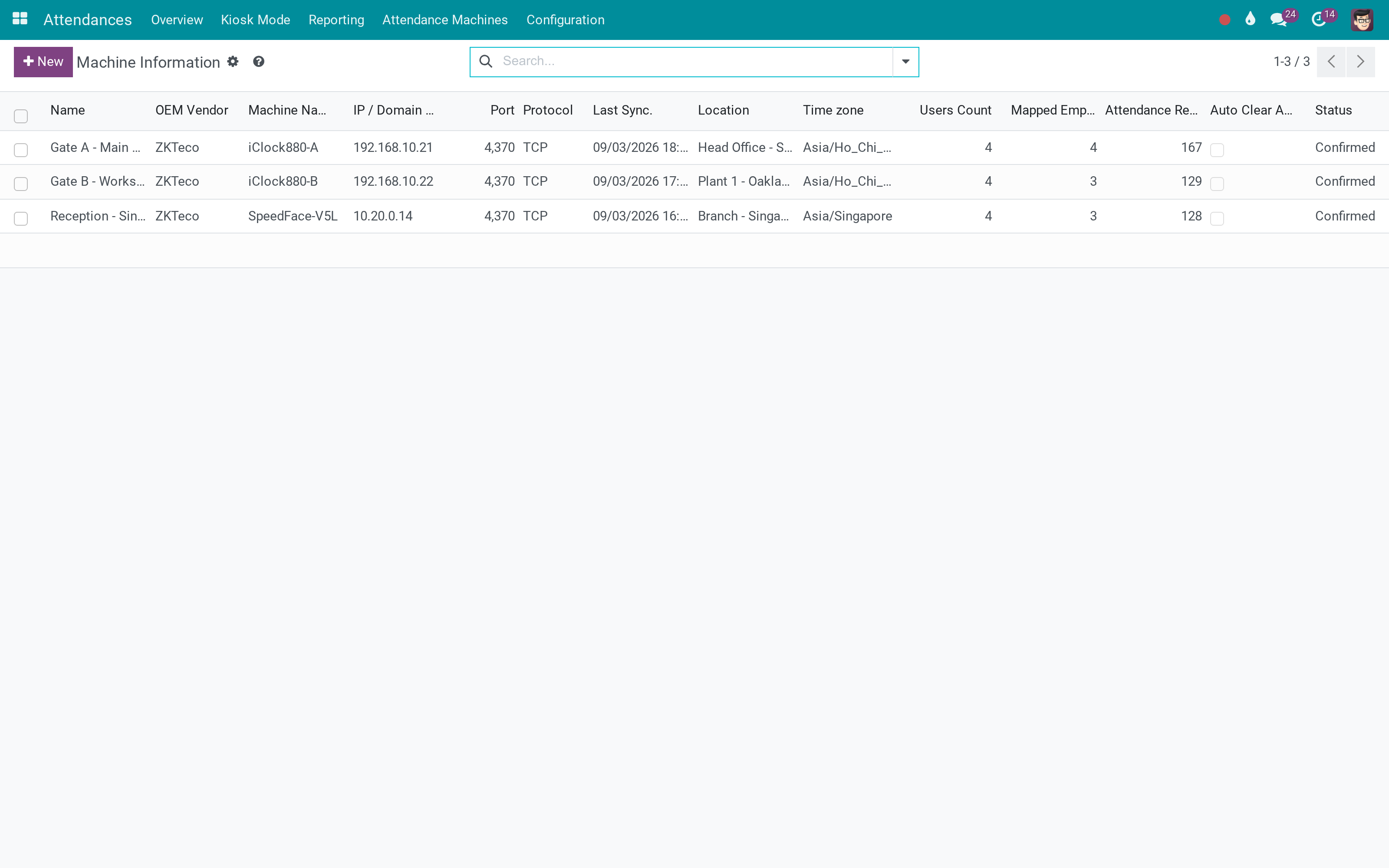Select the Reception row checkbox
The width and height of the screenshot is (1389, 868).
[x=21, y=218]
